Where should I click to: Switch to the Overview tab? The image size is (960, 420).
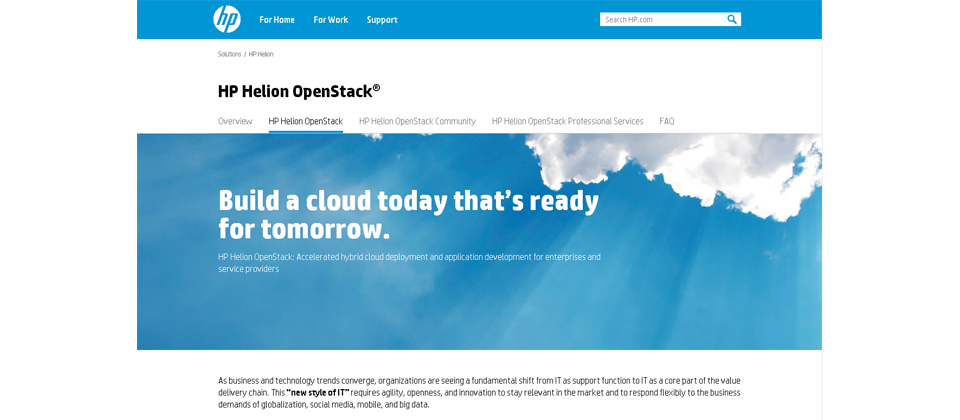tap(235, 121)
